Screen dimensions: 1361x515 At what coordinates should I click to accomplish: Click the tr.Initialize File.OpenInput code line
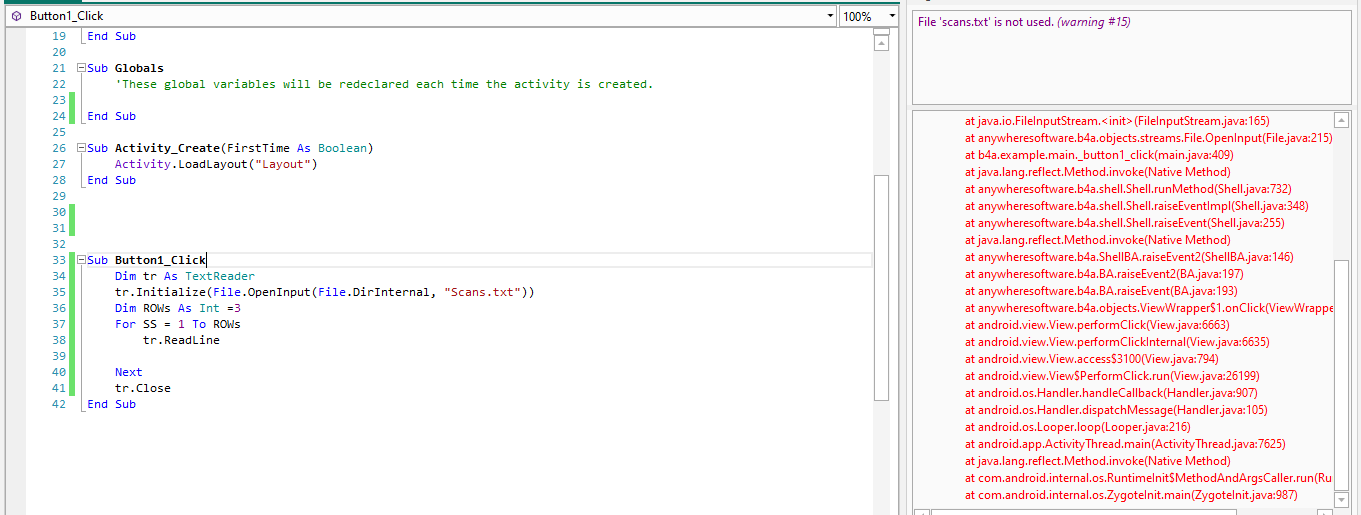325,292
